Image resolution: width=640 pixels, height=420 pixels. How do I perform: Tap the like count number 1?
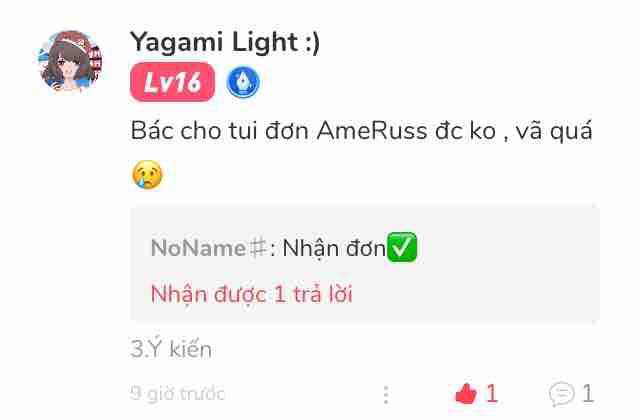click(x=491, y=393)
